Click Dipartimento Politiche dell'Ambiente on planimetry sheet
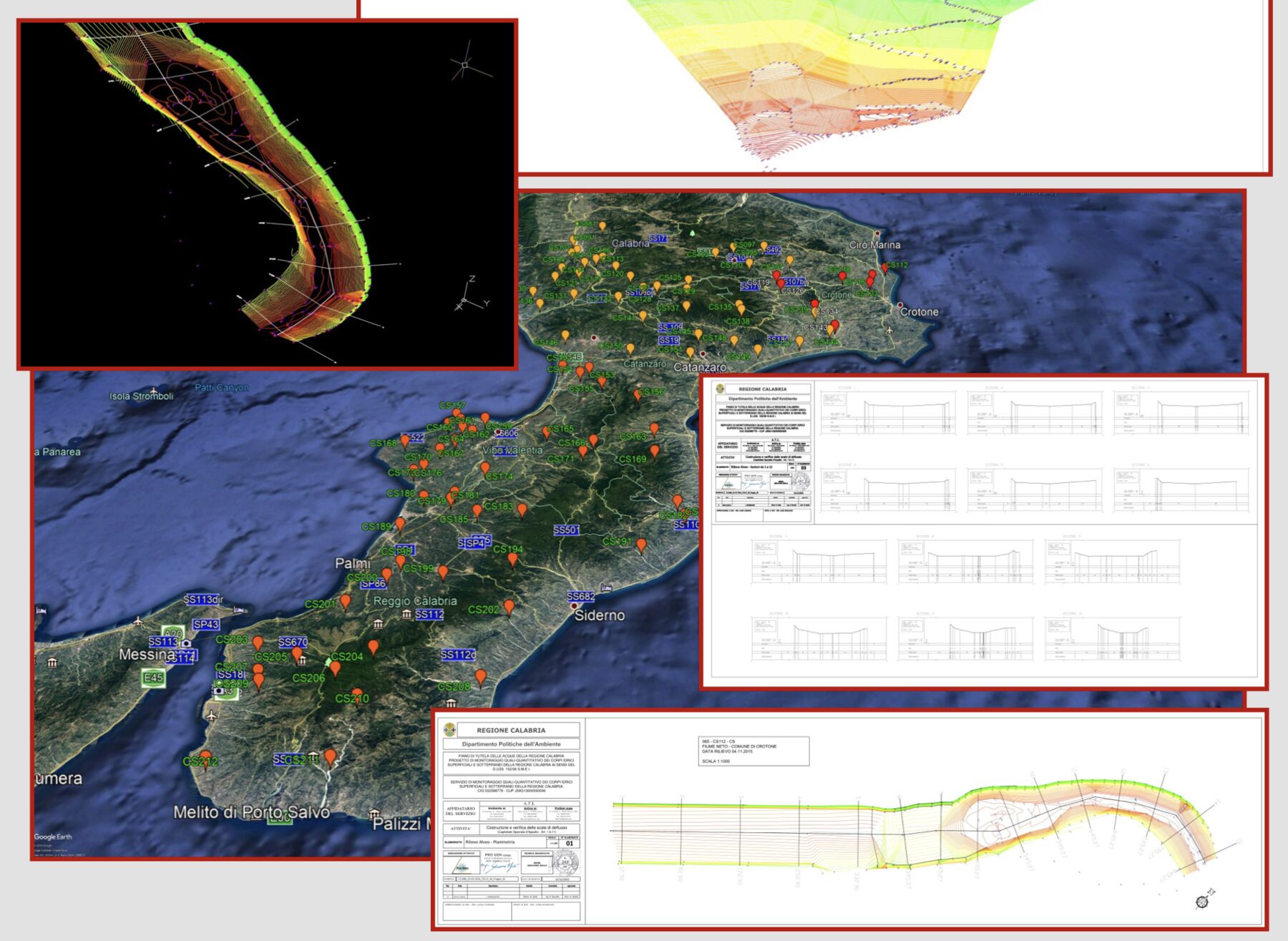Image resolution: width=1288 pixels, height=941 pixels. click(x=511, y=744)
